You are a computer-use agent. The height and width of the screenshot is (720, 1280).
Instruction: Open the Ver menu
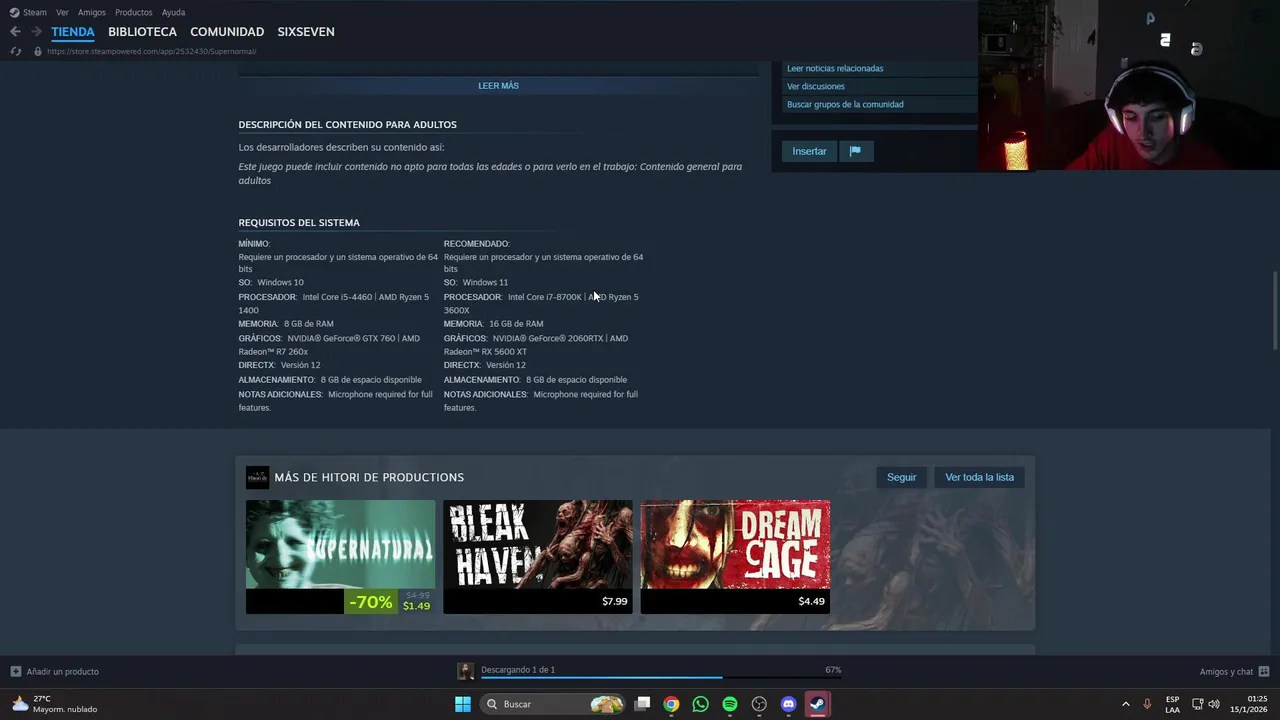62,12
